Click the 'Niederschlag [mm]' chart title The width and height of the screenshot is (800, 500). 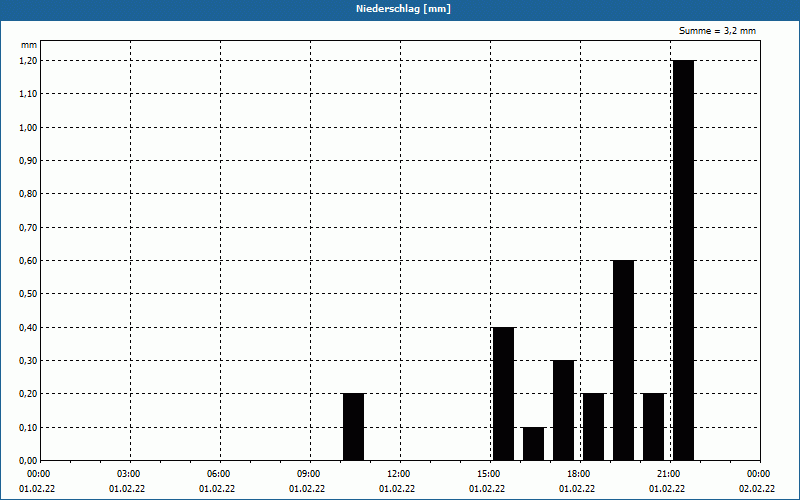400,9
